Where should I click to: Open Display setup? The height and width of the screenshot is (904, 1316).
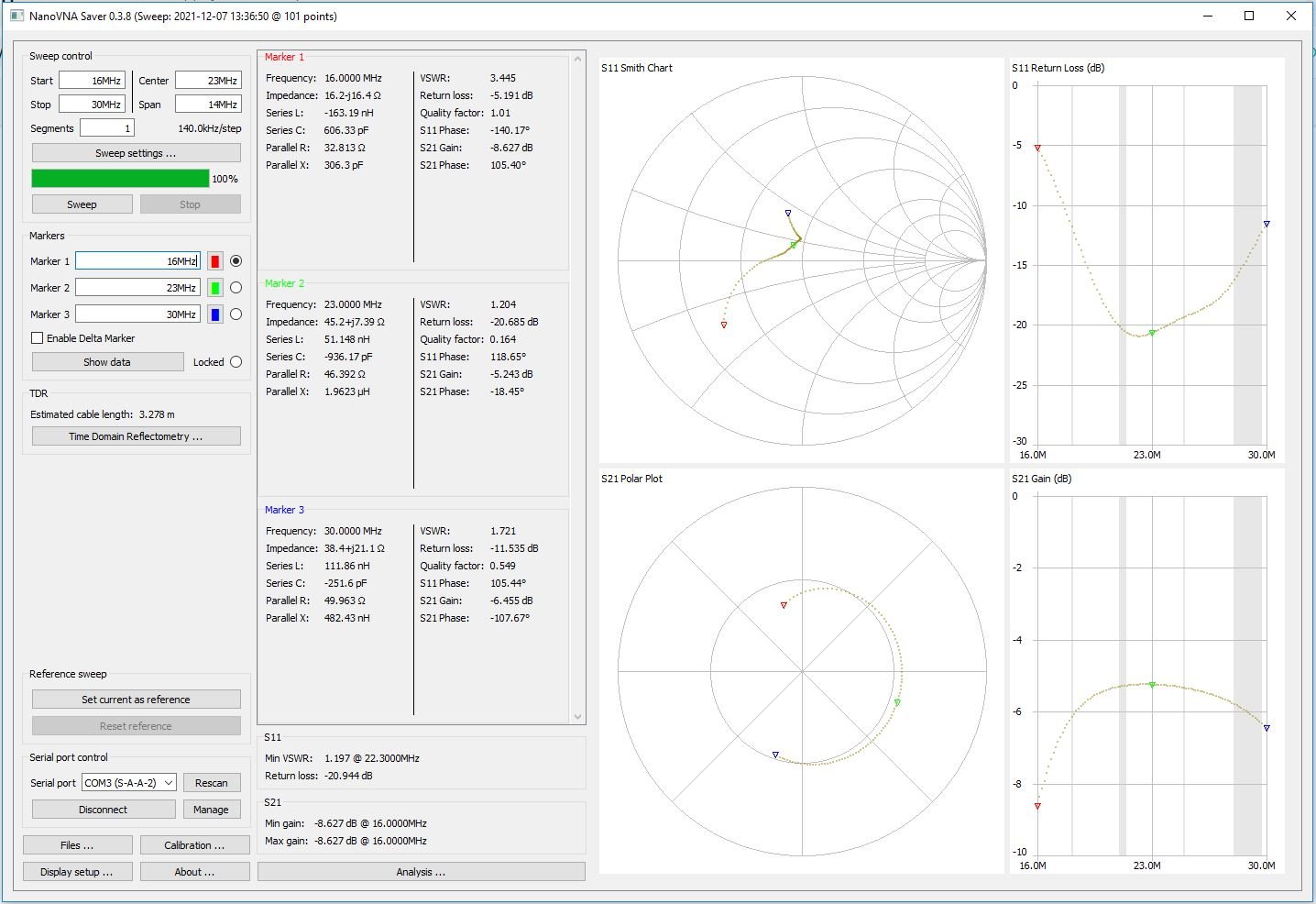tap(78, 872)
